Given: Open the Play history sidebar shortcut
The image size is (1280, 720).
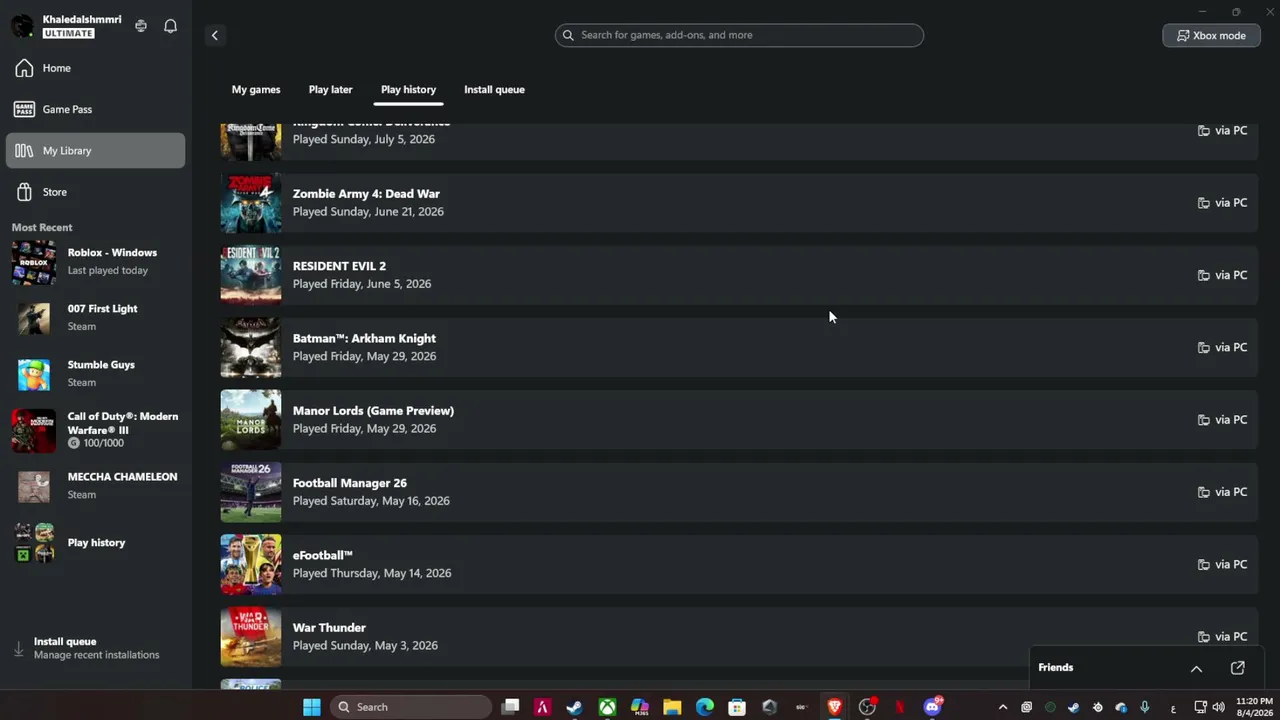Looking at the screenshot, I should click(x=95, y=543).
